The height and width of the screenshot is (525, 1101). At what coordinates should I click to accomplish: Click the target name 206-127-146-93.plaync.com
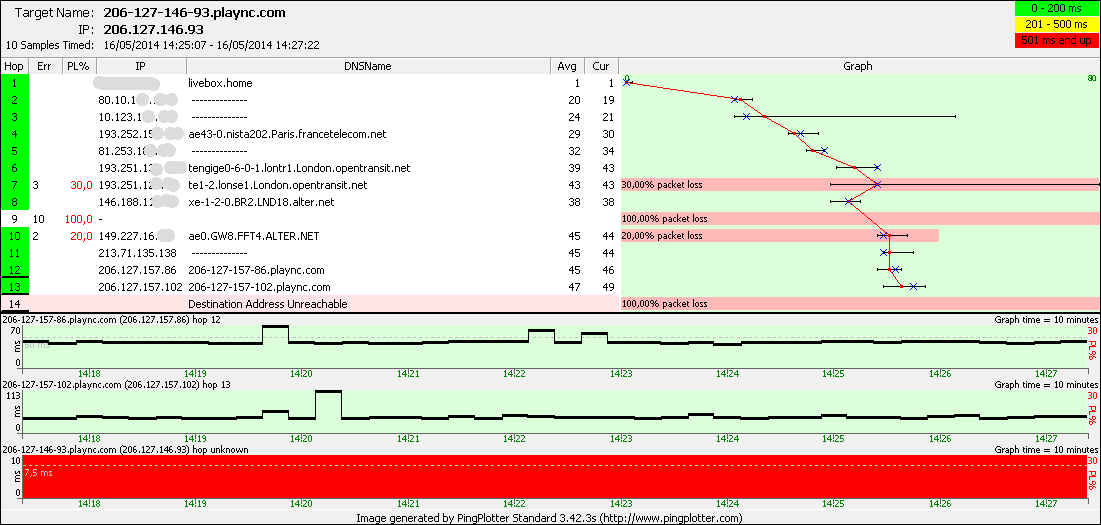pos(194,13)
